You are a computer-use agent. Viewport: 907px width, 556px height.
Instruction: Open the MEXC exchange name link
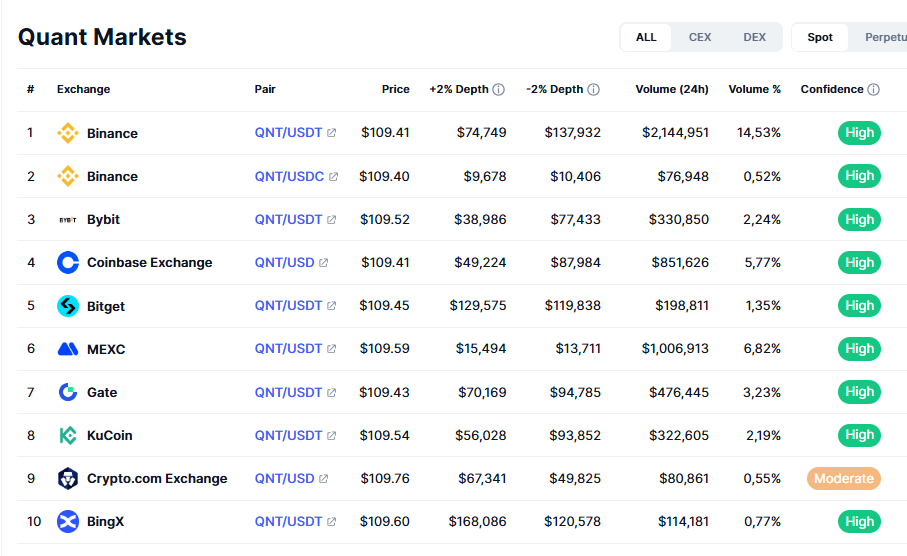click(x=106, y=349)
